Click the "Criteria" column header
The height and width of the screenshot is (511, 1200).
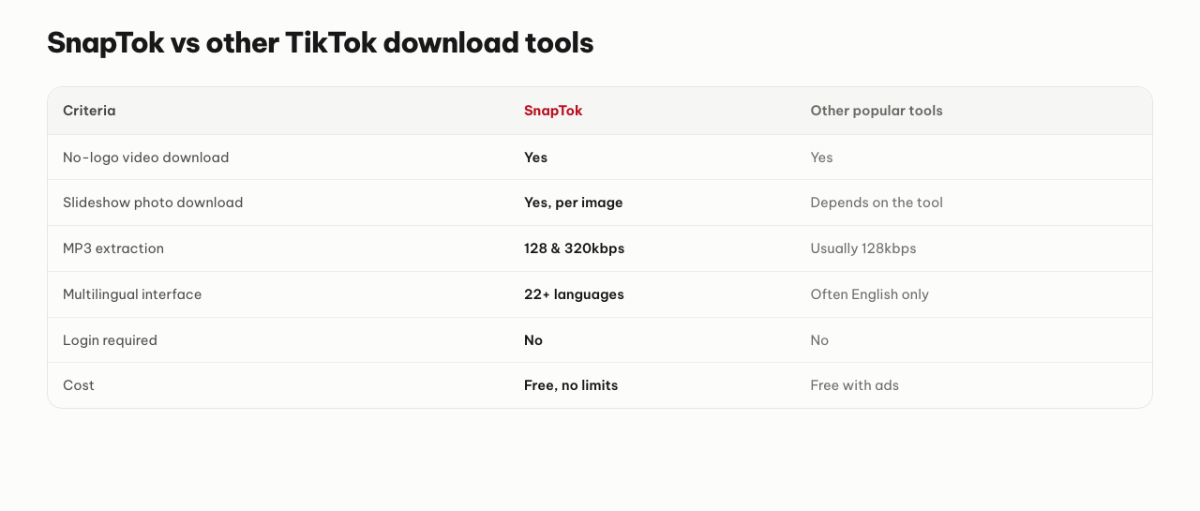(x=89, y=111)
